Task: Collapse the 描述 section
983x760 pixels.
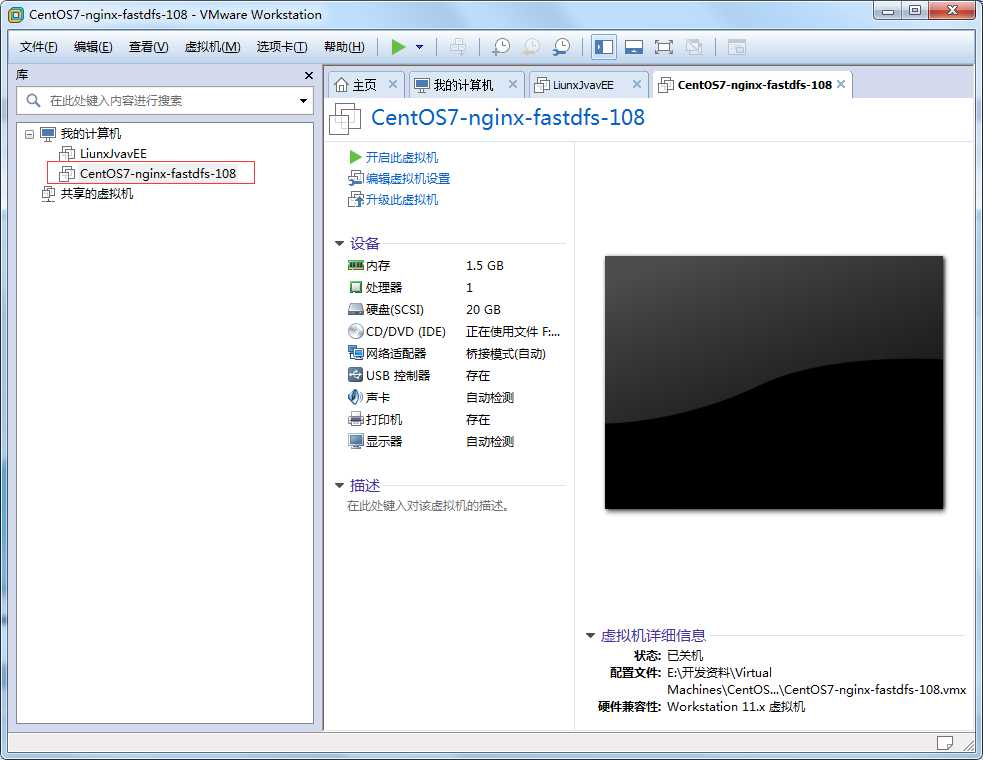Action: click(x=340, y=485)
